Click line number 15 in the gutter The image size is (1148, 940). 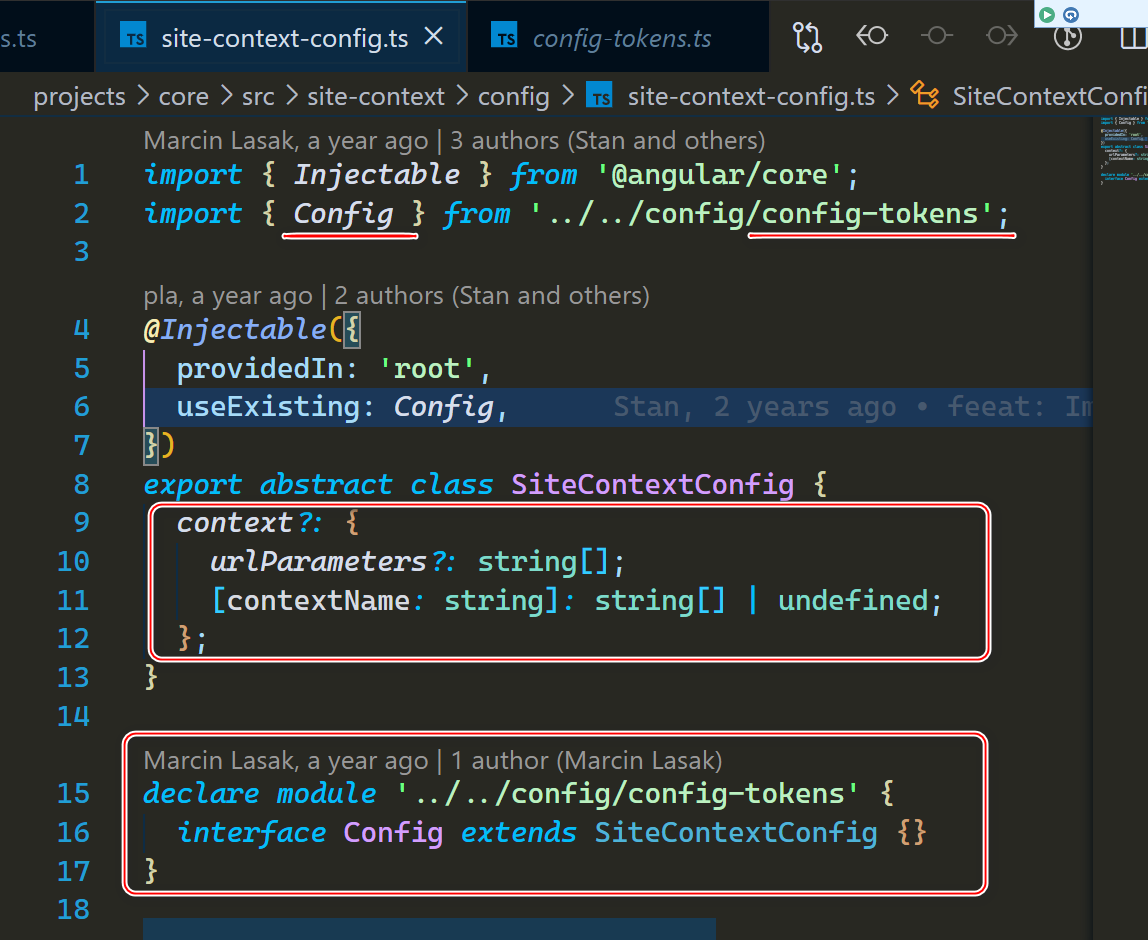pyautogui.click(x=73, y=794)
